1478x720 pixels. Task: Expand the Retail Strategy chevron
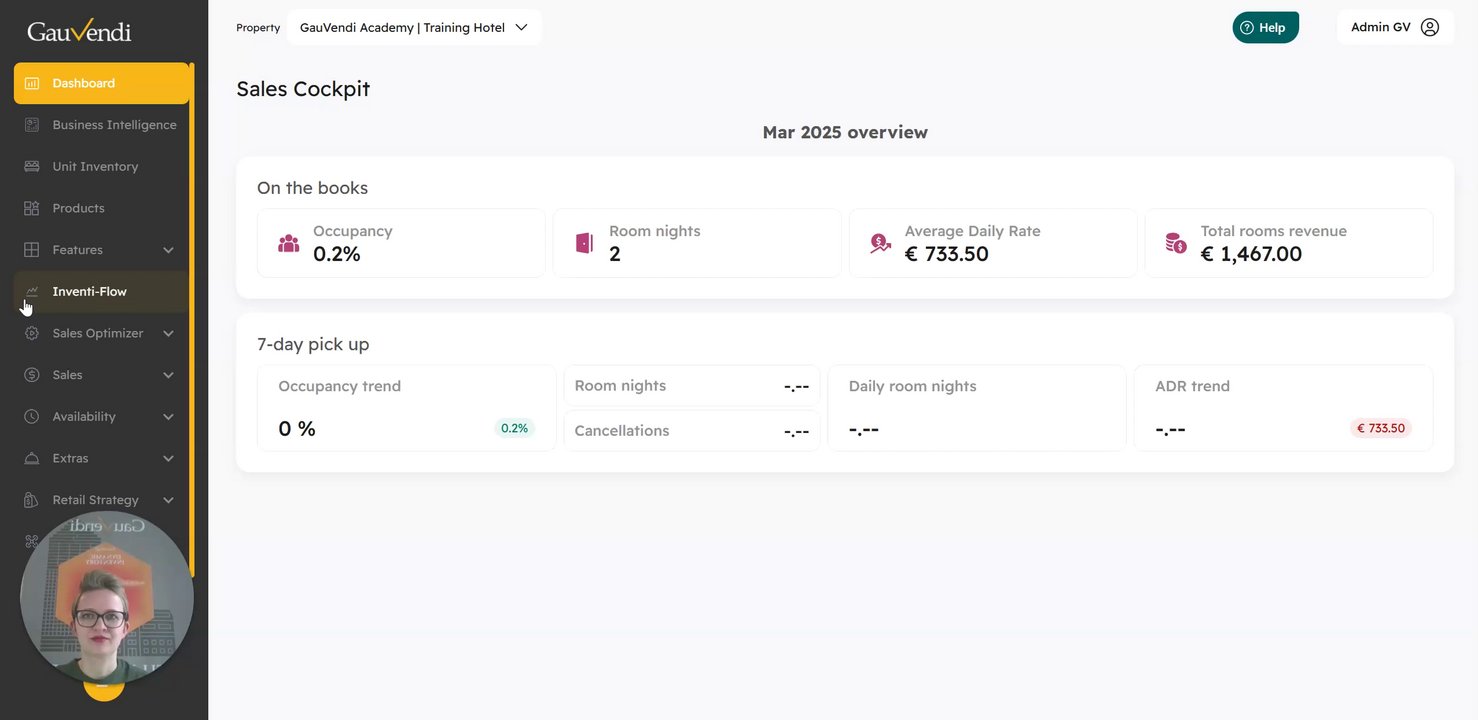click(168, 500)
